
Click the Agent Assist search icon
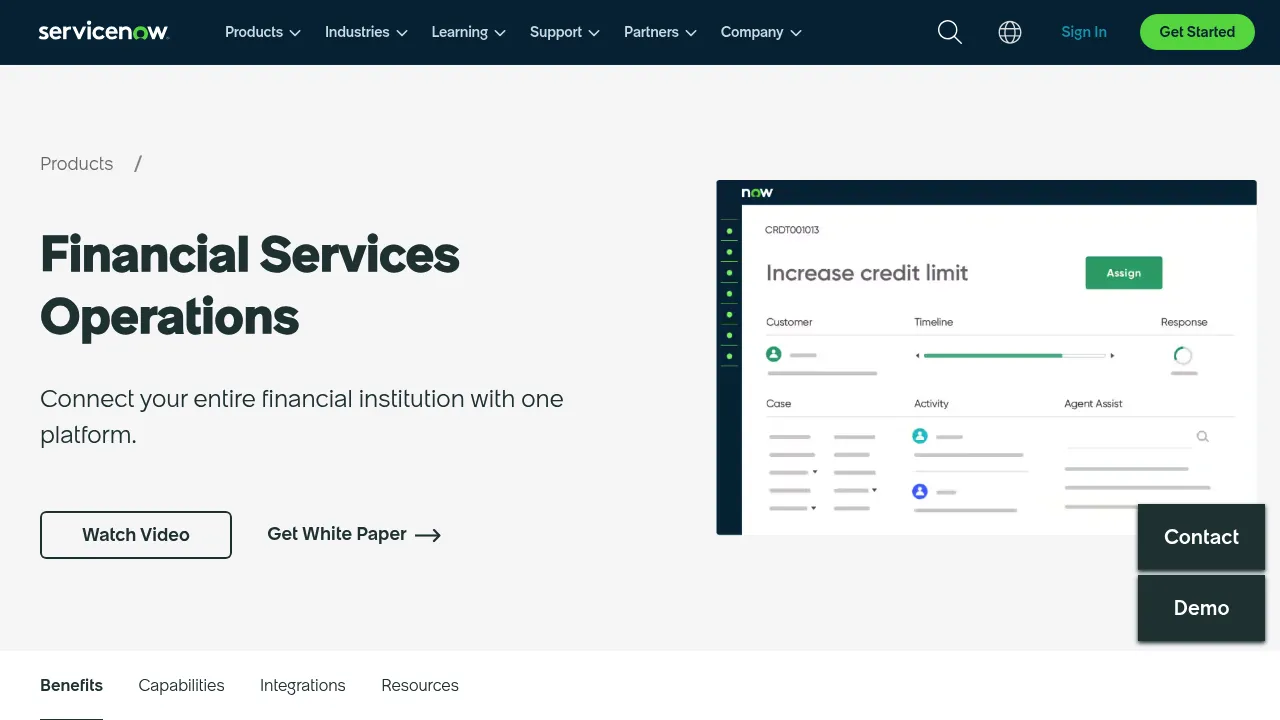pos(1202,436)
